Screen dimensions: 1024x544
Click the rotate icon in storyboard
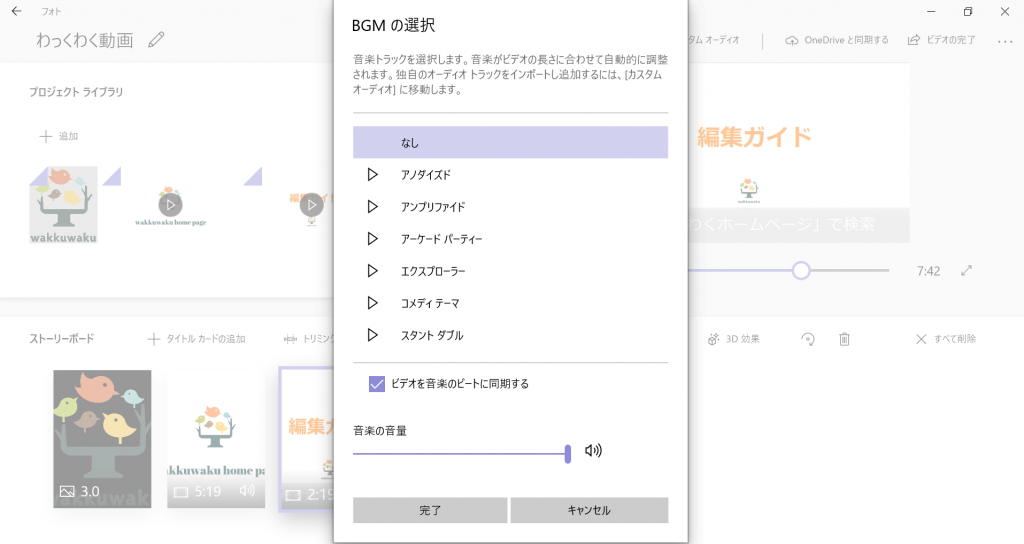click(x=807, y=339)
